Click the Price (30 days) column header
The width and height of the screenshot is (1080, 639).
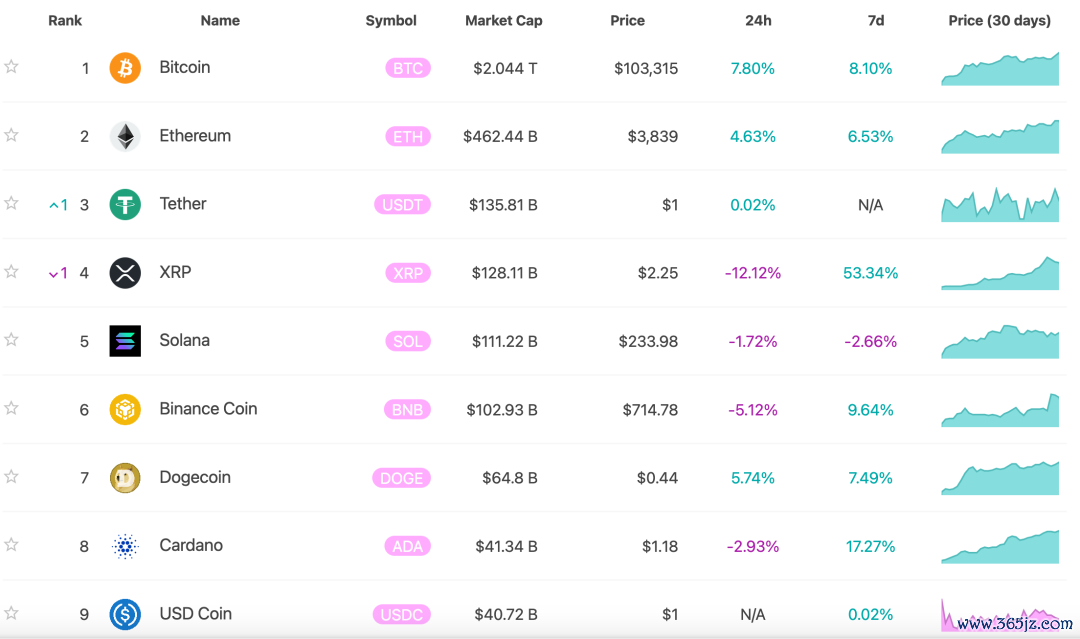point(999,21)
